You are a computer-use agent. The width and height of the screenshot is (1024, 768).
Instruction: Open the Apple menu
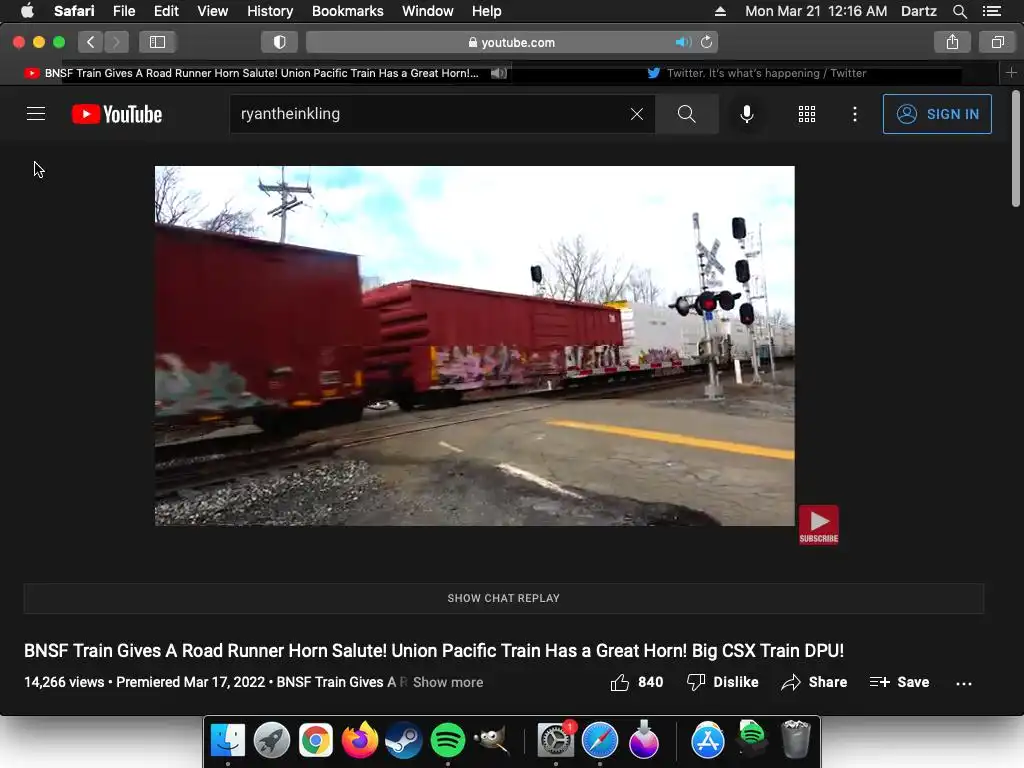tap(27, 11)
